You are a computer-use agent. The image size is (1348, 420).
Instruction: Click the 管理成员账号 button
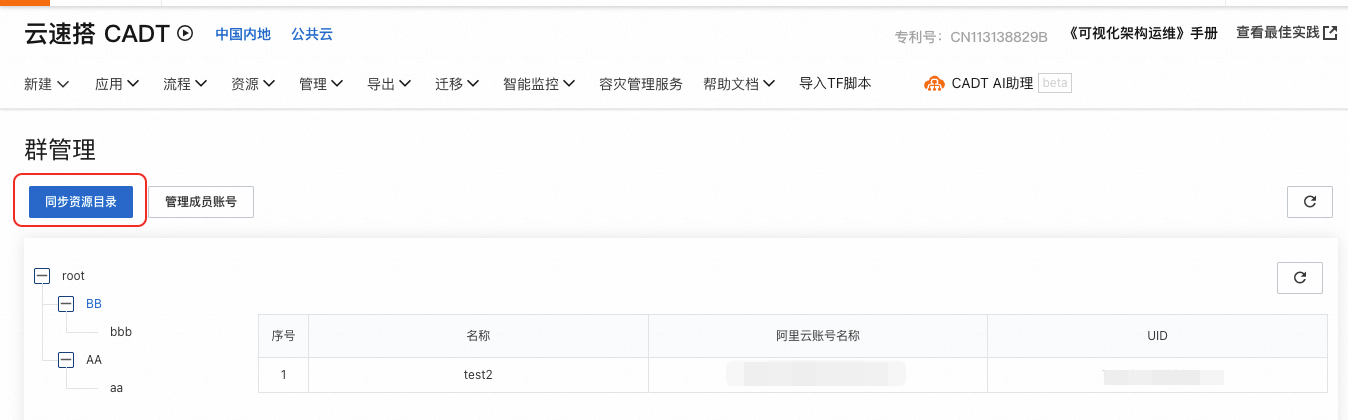[201, 201]
